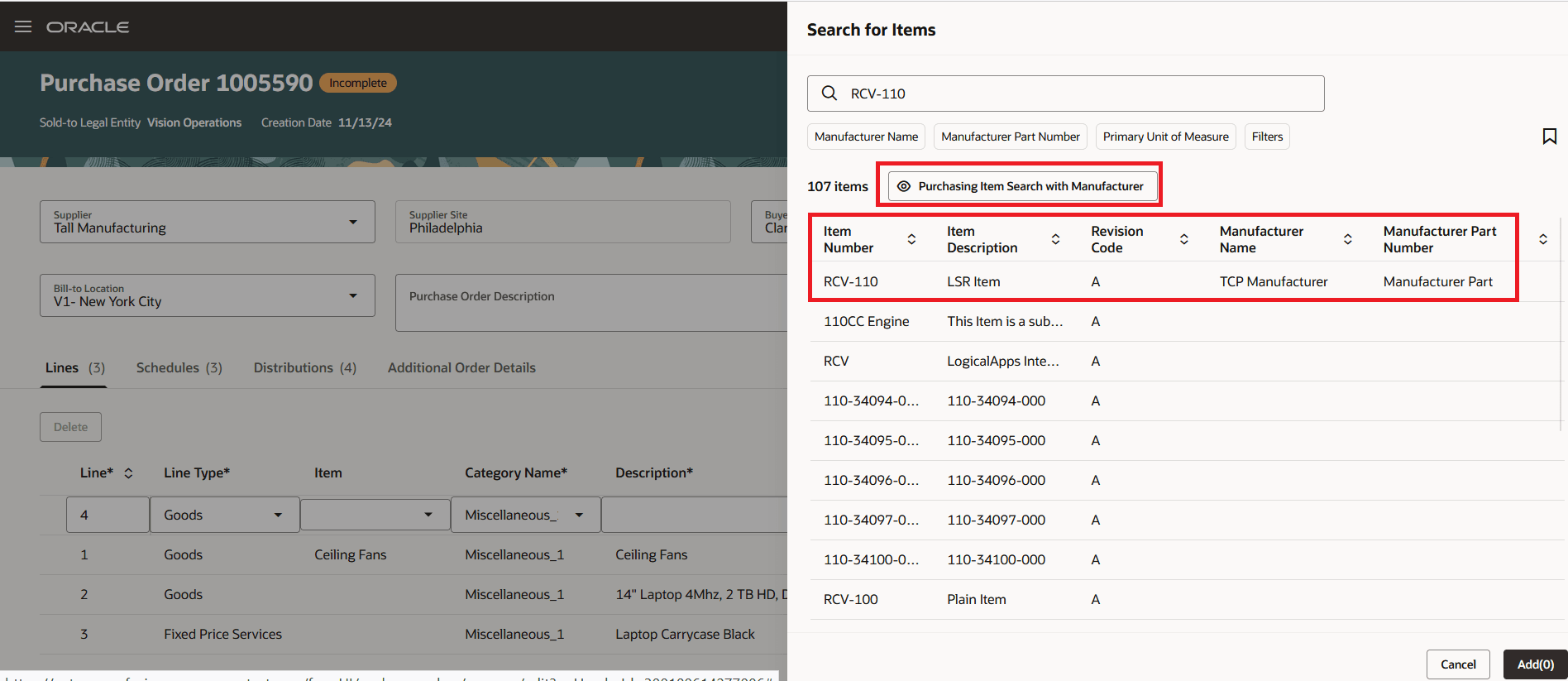The width and height of the screenshot is (1568, 681).
Task: Select the Manufacturer Name filter chip
Action: pos(866,137)
